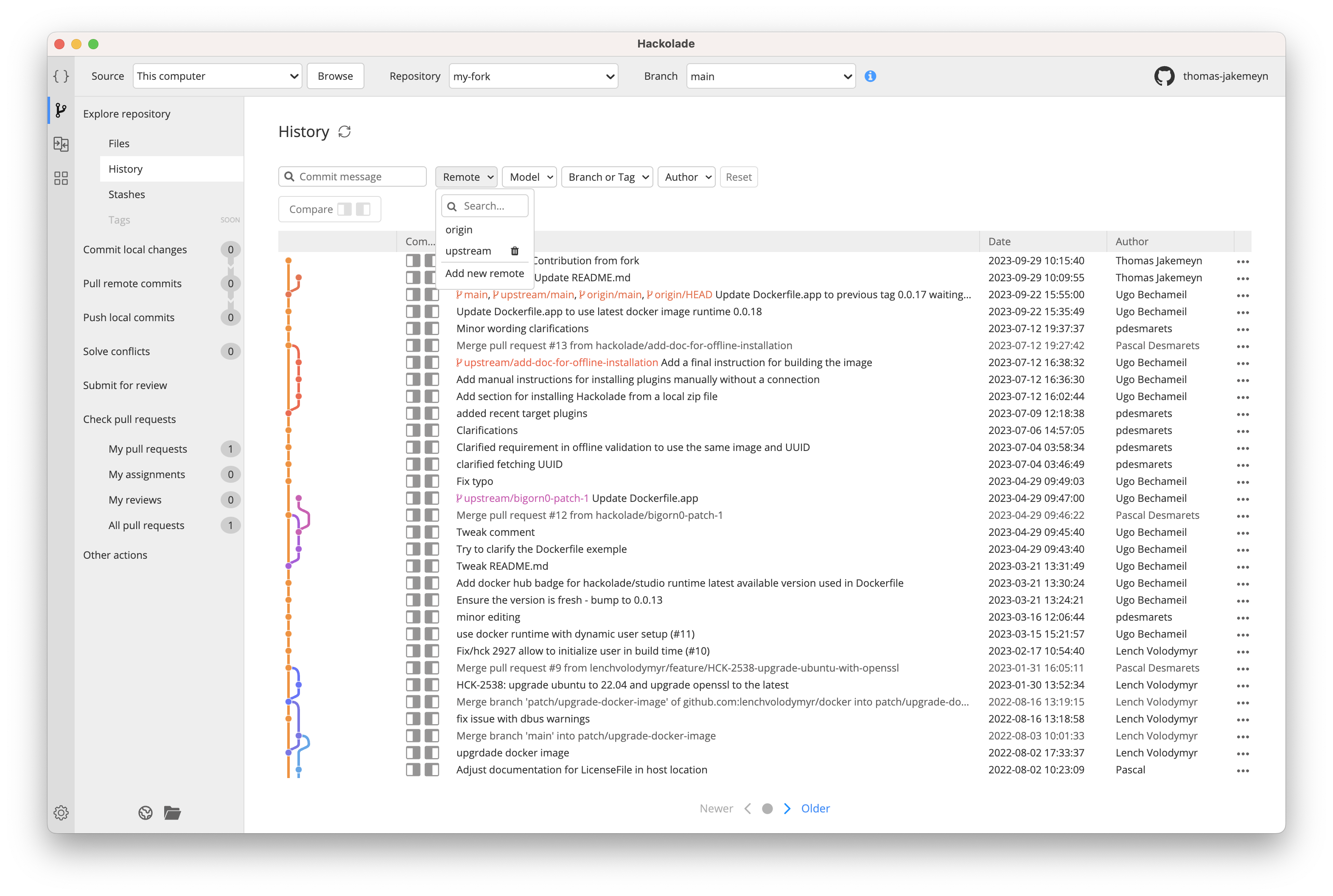This screenshot has height=896, width=1333.
Task: Click the Search field in Remote menu
Action: [485, 206]
